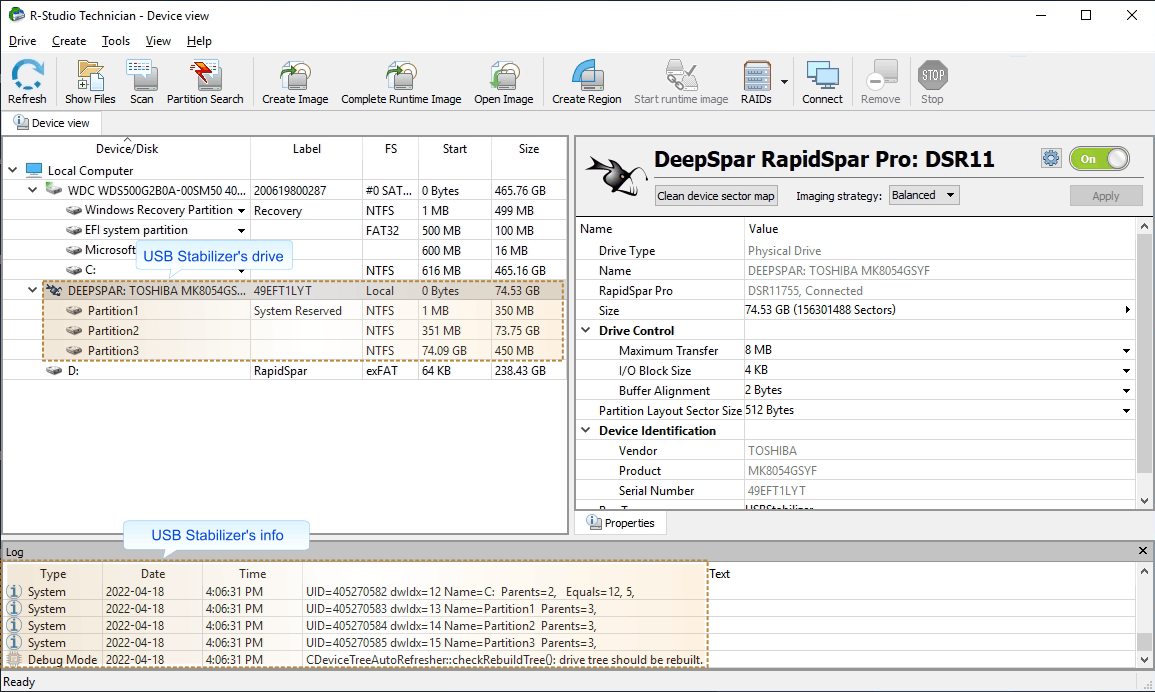Open the Tools menu
The image size is (1155, 692).
[116, 41]
